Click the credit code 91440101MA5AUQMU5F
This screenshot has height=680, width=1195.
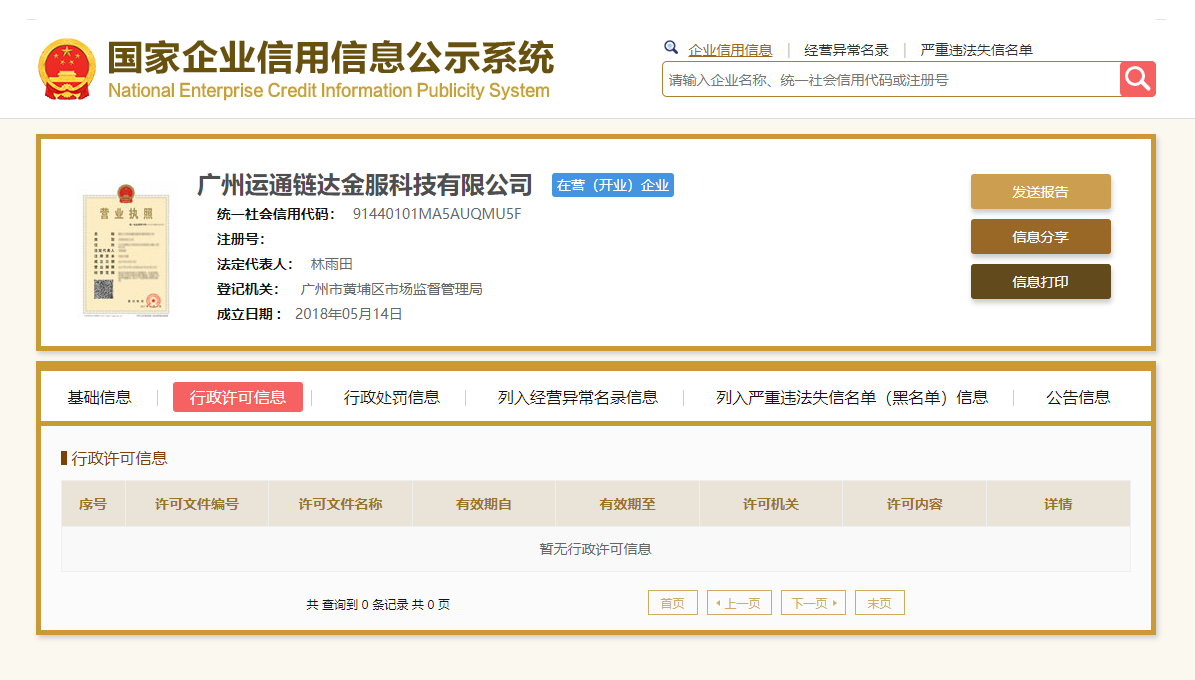tap(437, 213)
